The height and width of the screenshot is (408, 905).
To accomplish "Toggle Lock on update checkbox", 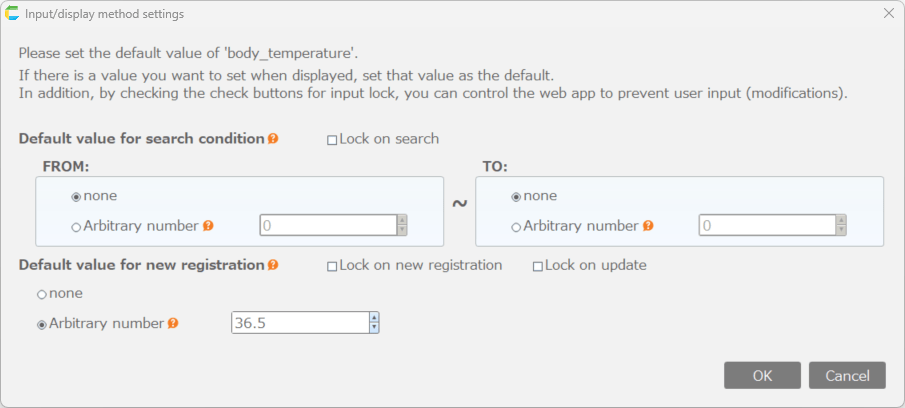I will [x=538, y=267].
